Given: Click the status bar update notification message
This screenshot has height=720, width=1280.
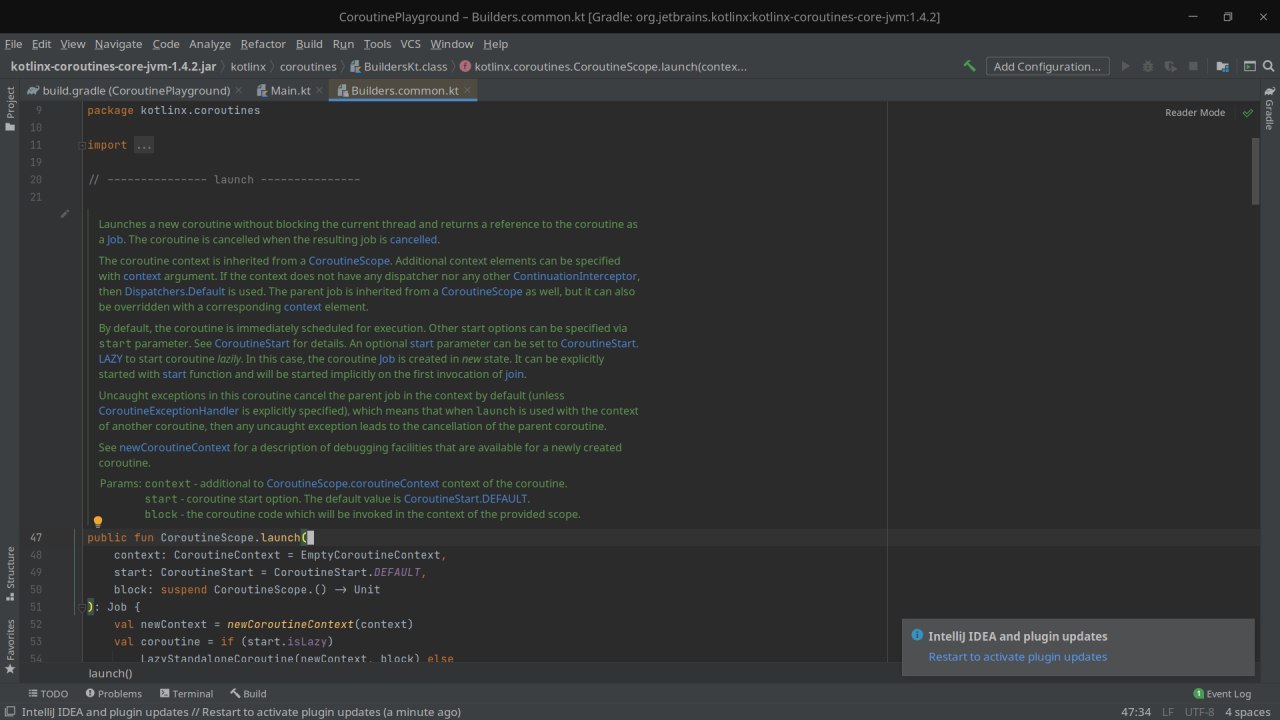Looking at the screenshot, I should (x=241, y=712).
